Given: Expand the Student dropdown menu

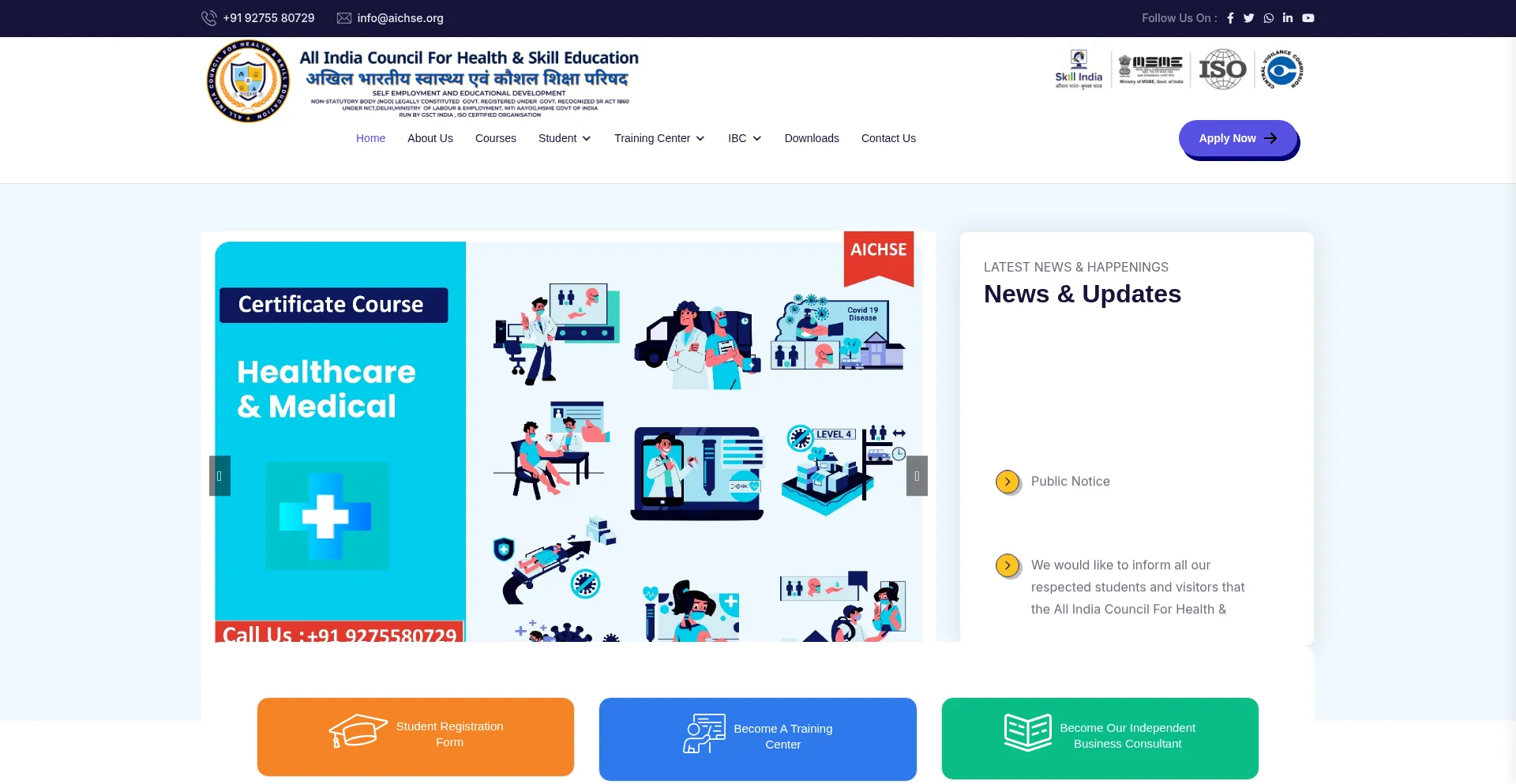Looking at the screenshot, I should (564, 138).
